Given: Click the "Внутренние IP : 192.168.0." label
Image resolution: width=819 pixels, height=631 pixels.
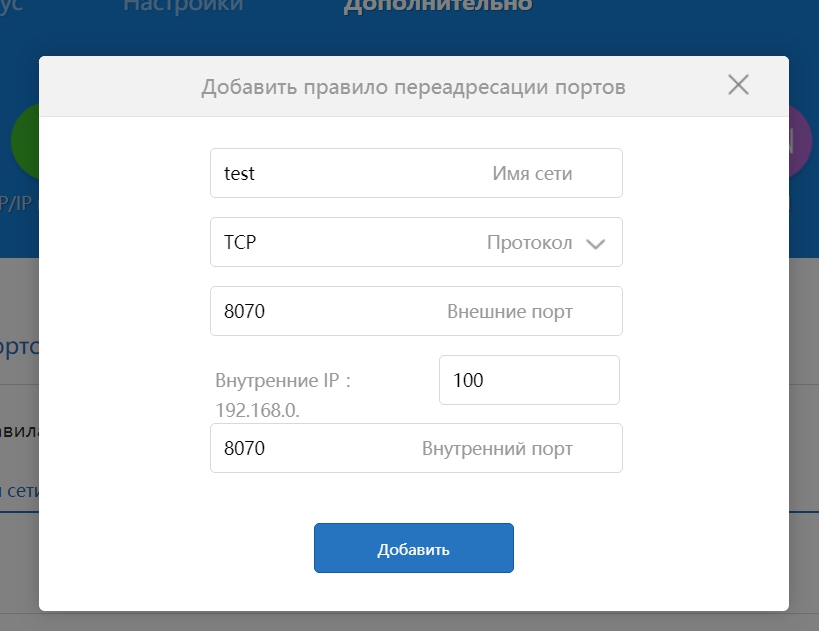Looking at the screenshot, I should click(283, 395).
